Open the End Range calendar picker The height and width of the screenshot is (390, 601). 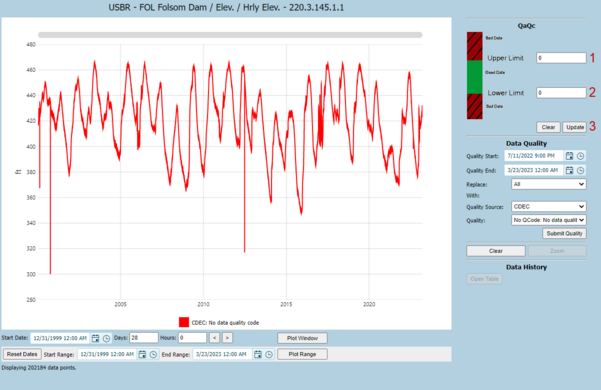258,354
